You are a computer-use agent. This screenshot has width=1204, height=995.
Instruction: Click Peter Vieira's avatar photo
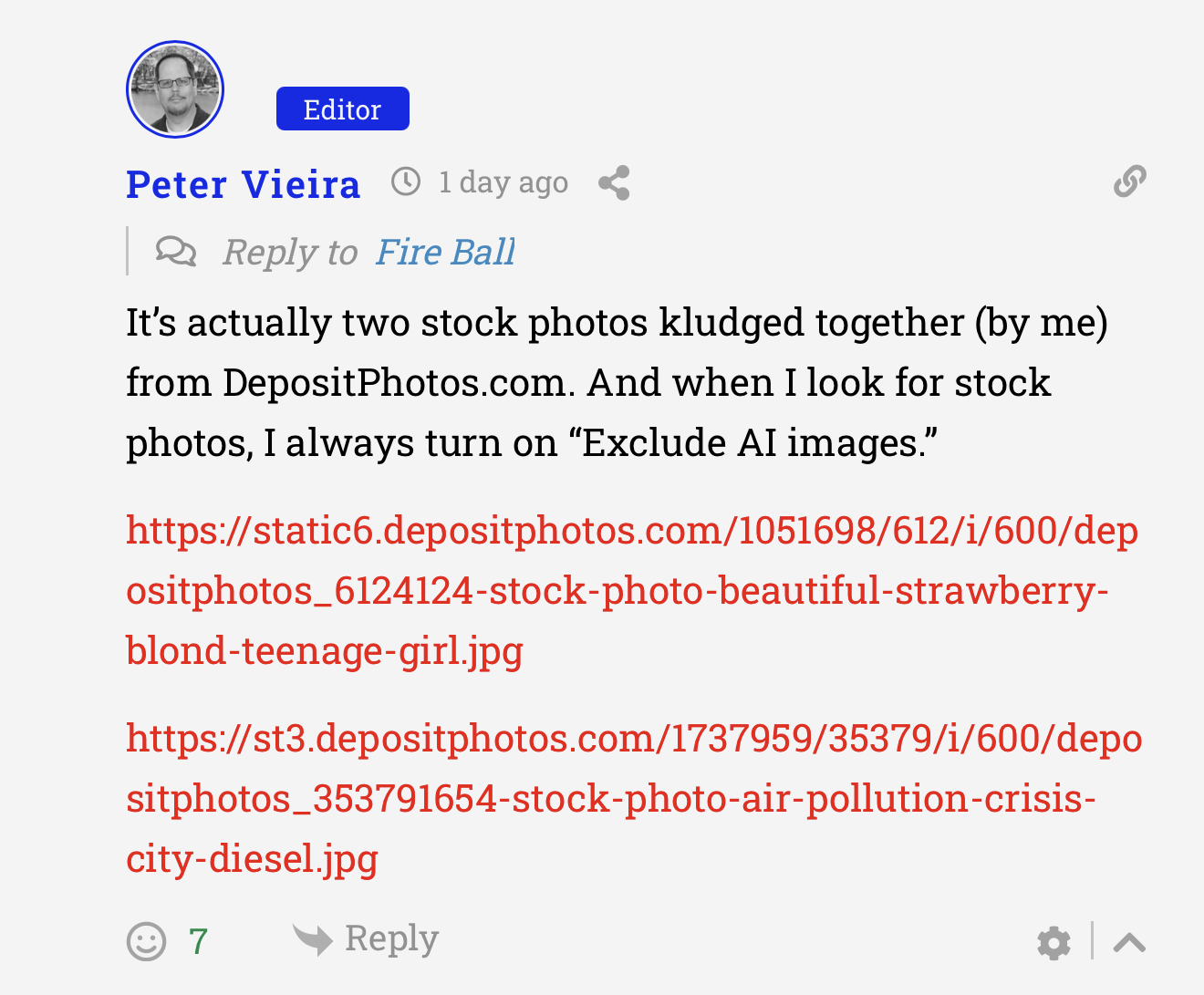[x=175, y=89]
